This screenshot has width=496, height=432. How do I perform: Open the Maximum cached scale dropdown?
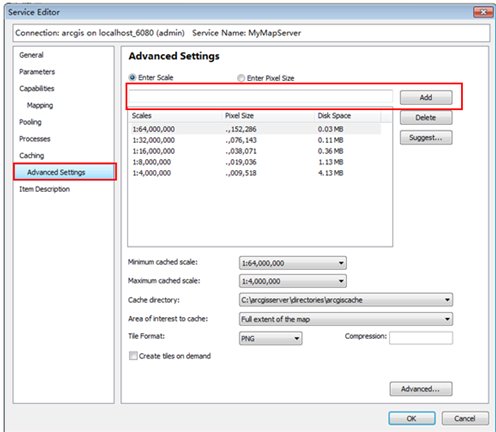293,281
